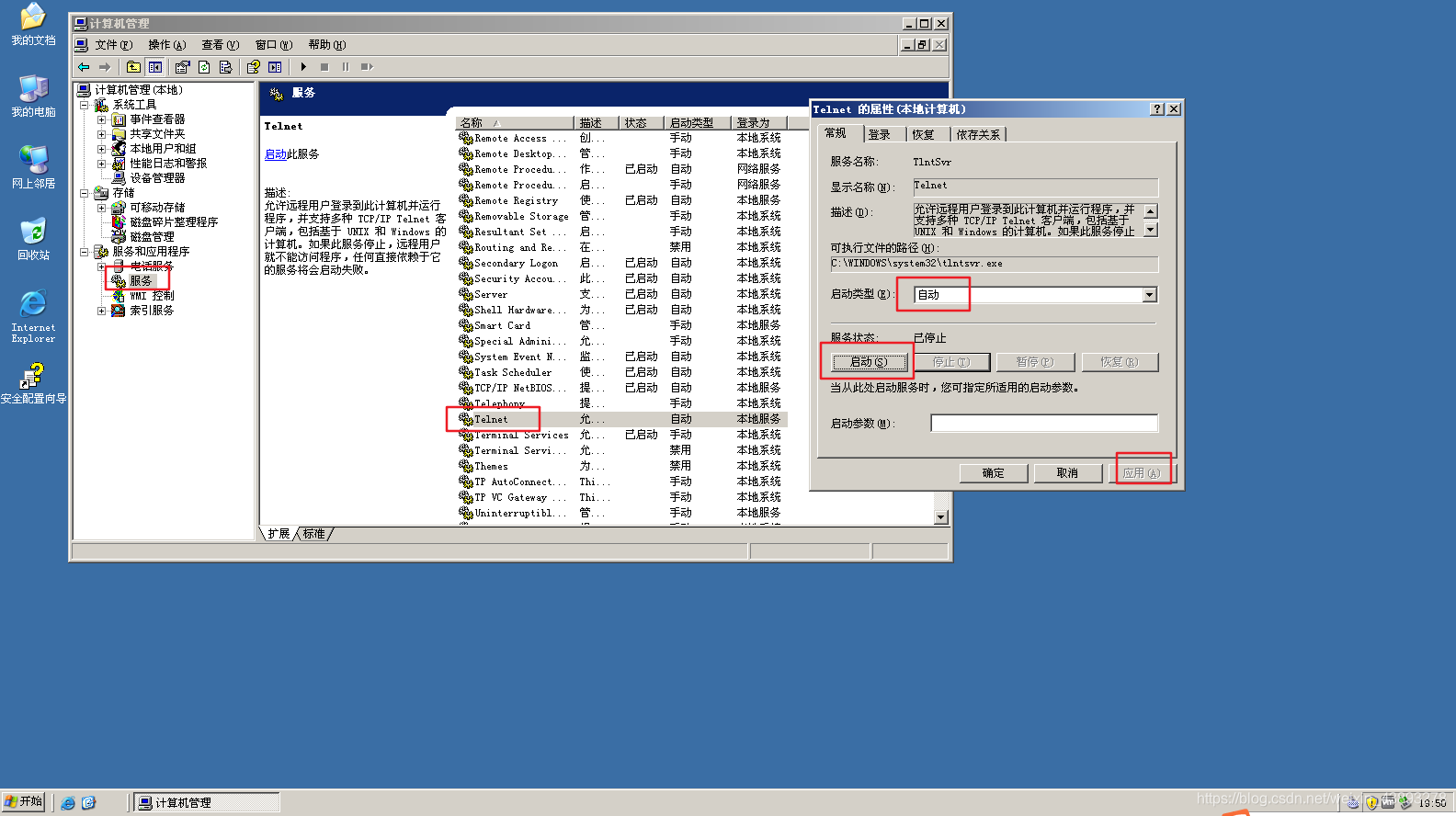Click the Back arrow in the toolbar
The height and width of the screenshot is (816, 1456).
pyautogui.click(x=84, y=67)
